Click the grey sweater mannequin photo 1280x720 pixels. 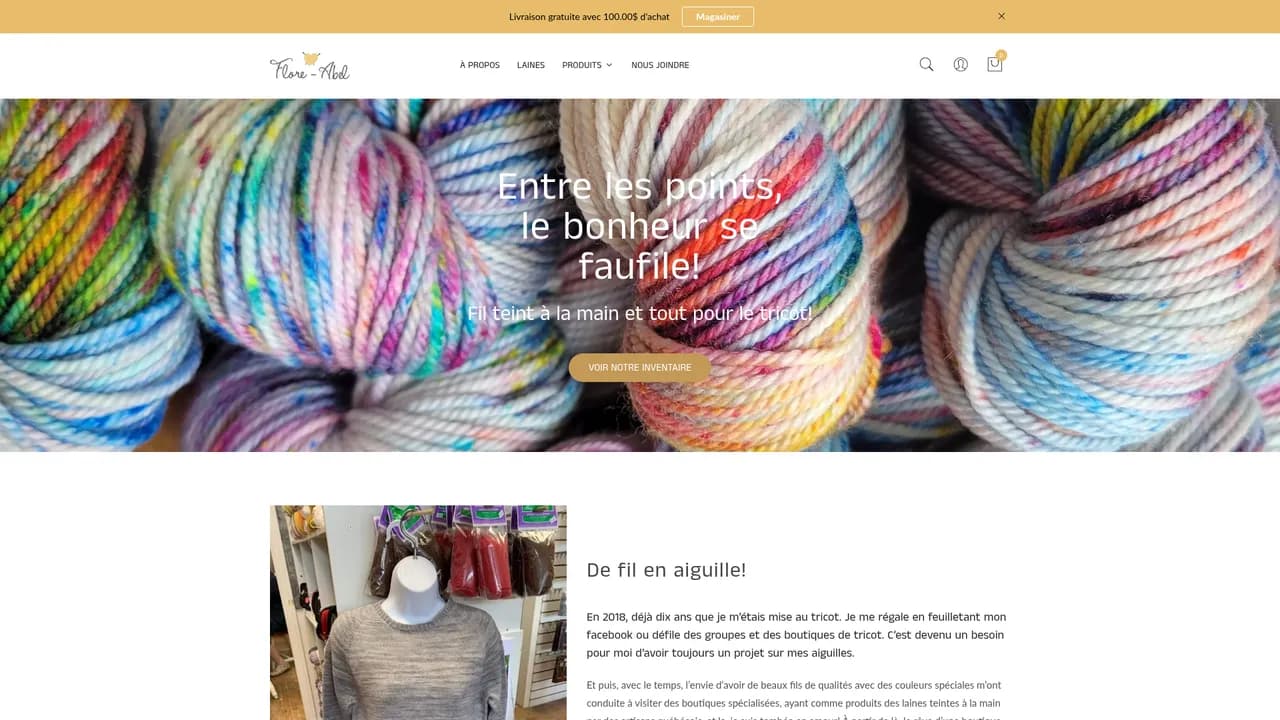click(x=418, y=612)
